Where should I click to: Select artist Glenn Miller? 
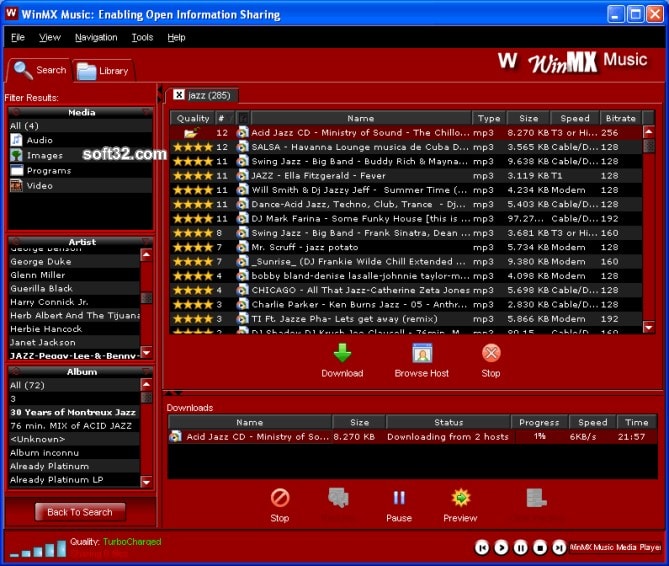coord(75,275)
